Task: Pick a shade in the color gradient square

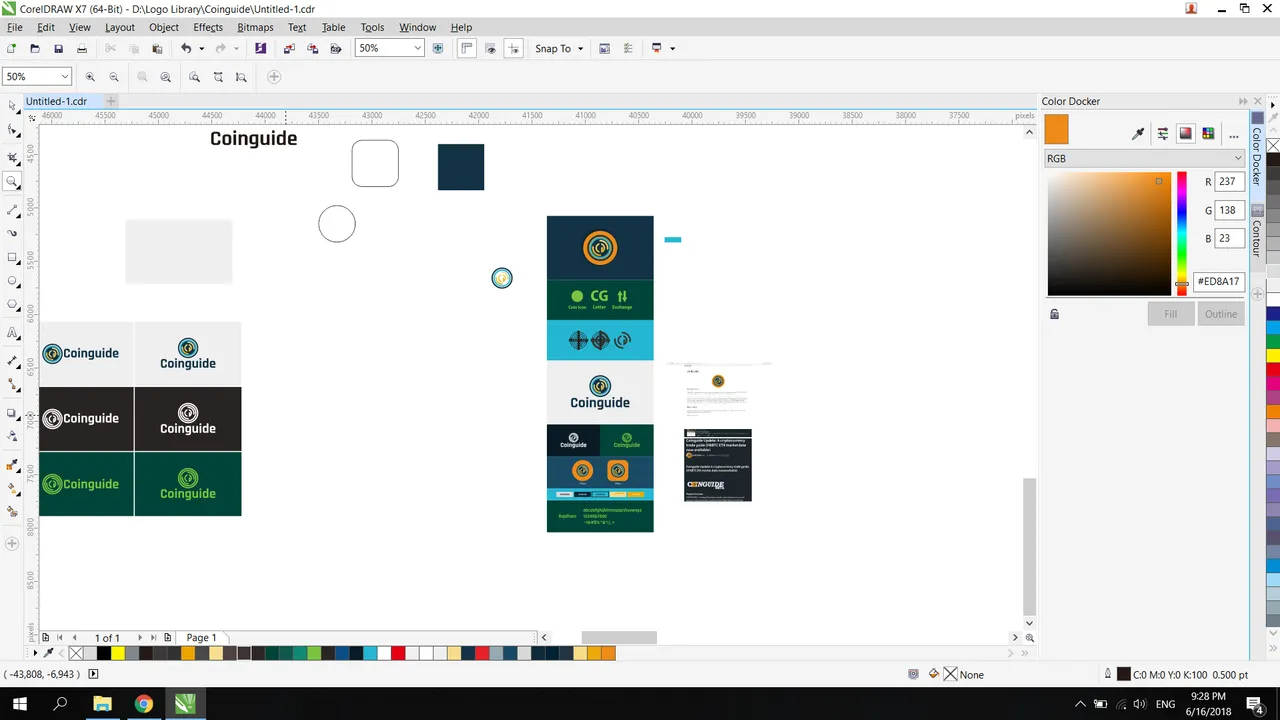Action: (x=1109, y=234)
